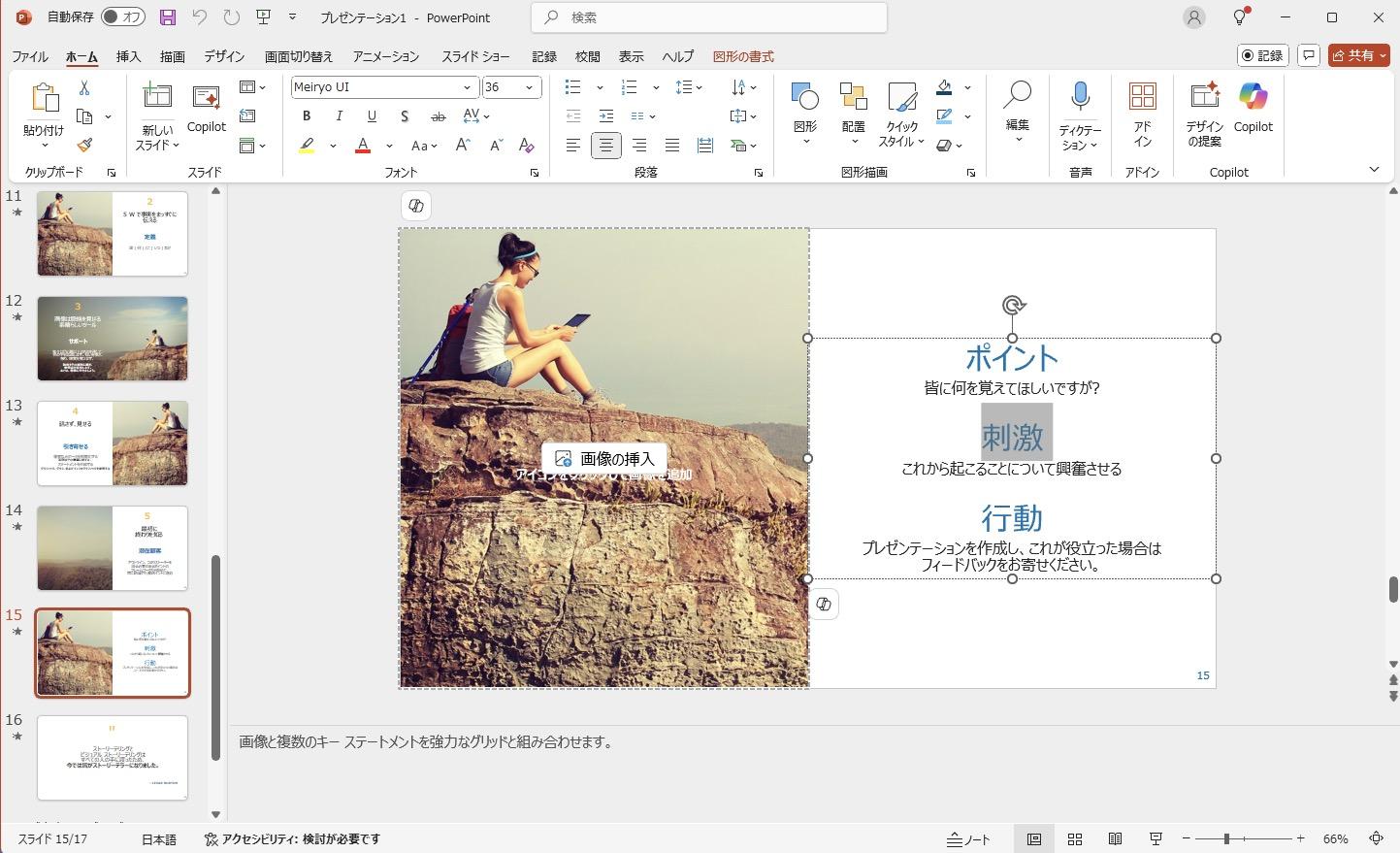Start slideshow from beginning icon in title bar
The height and width of the screenshot is (853, 1400).
(263, 17)
